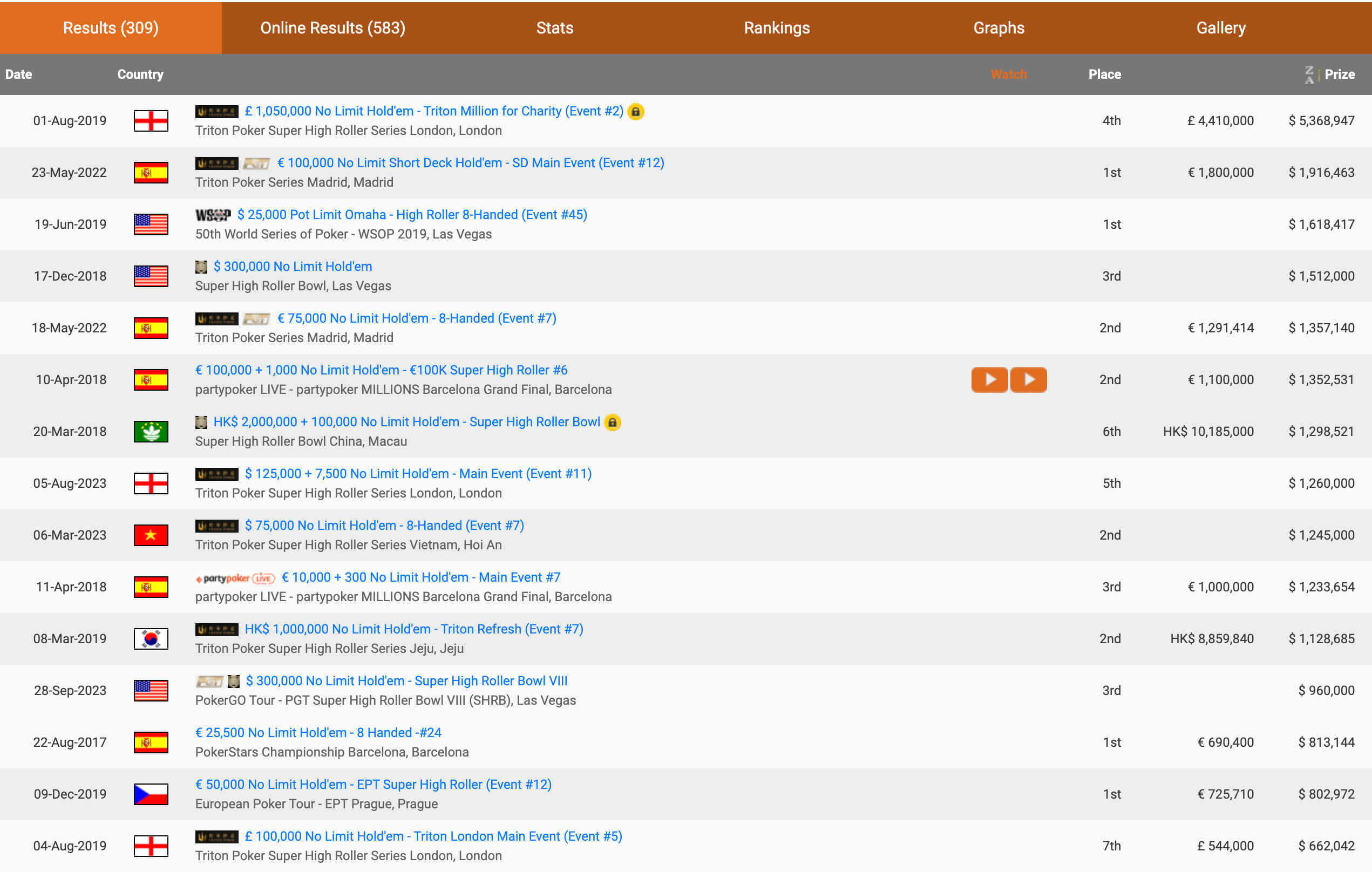Open the Stats tab
Screen dimensions: 1372x872
pyautogui.click(x=554, y=28)
